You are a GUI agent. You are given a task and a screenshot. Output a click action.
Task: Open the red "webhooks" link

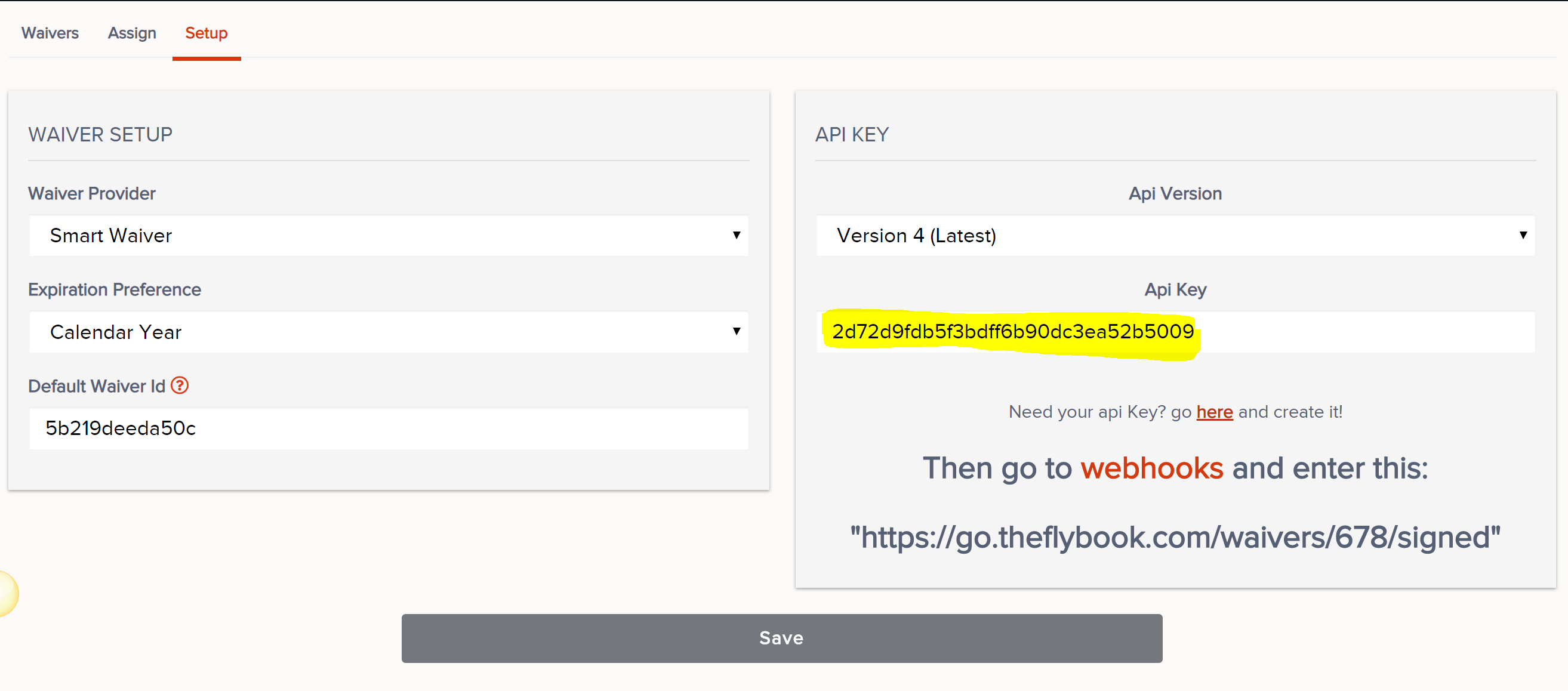pos(1151,468)
